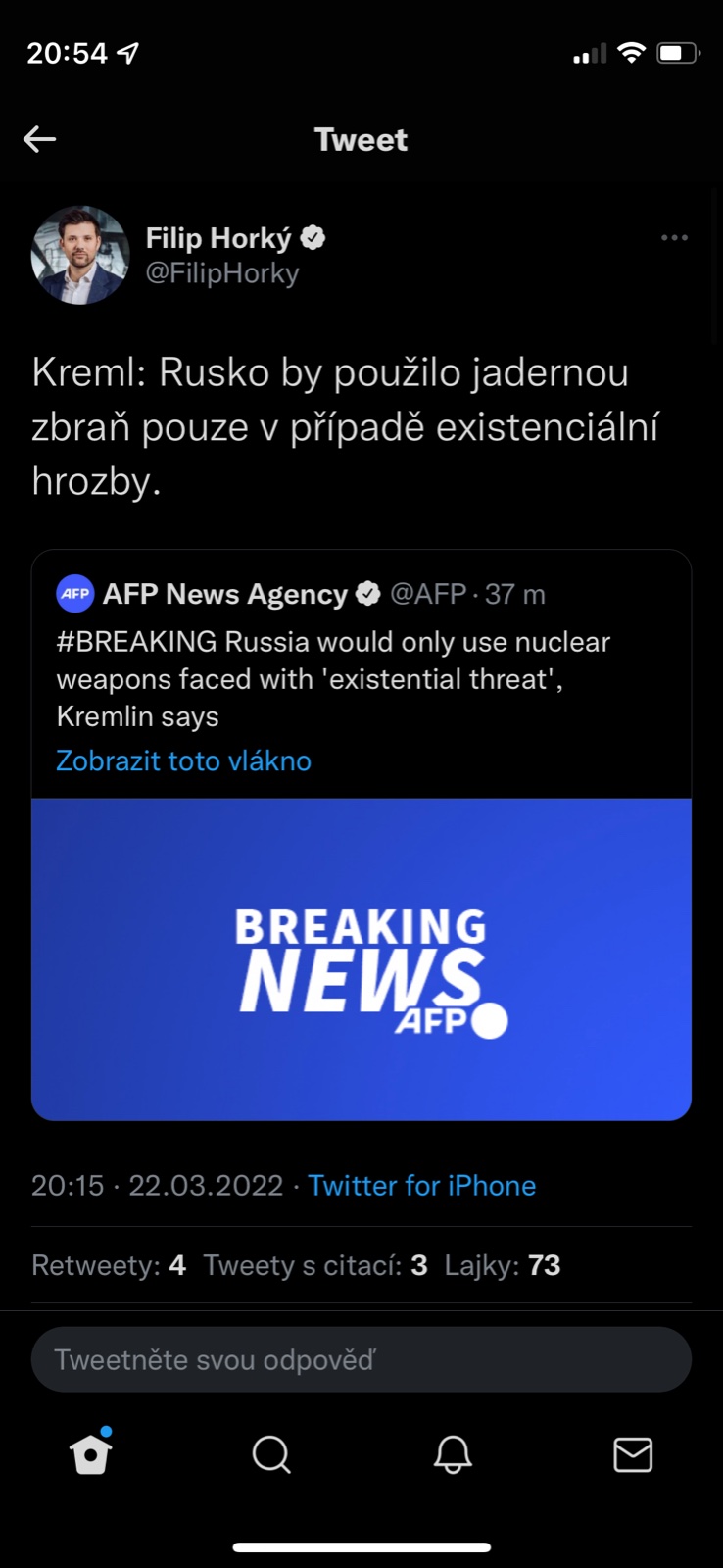
Task: Open Messages envelope icon
Action: pyautogui.click(x=633, y=1454)
